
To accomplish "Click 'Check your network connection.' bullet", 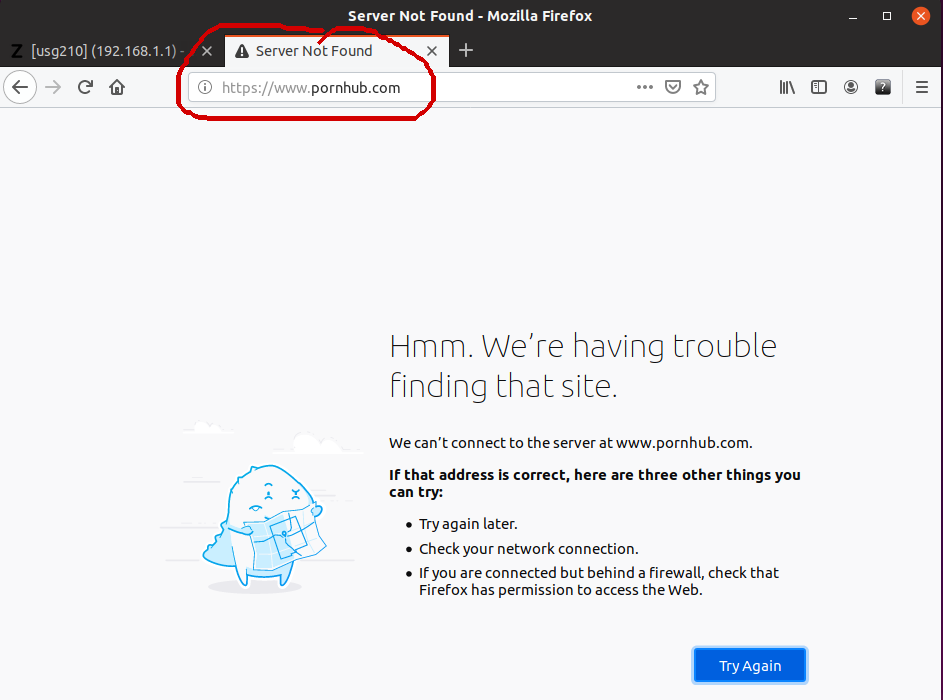I will pyautogui.click(x=529, y=549).
